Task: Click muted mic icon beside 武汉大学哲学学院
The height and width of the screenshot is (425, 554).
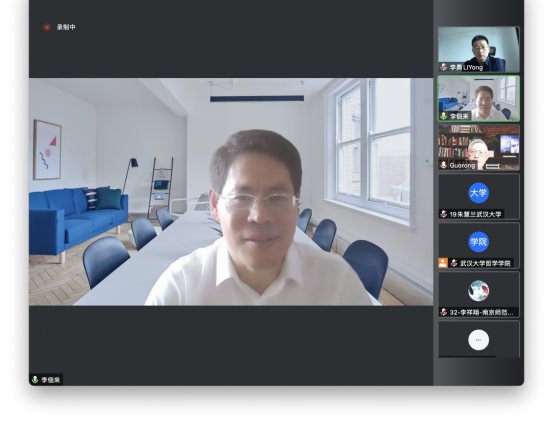Action: coord(454,263)
